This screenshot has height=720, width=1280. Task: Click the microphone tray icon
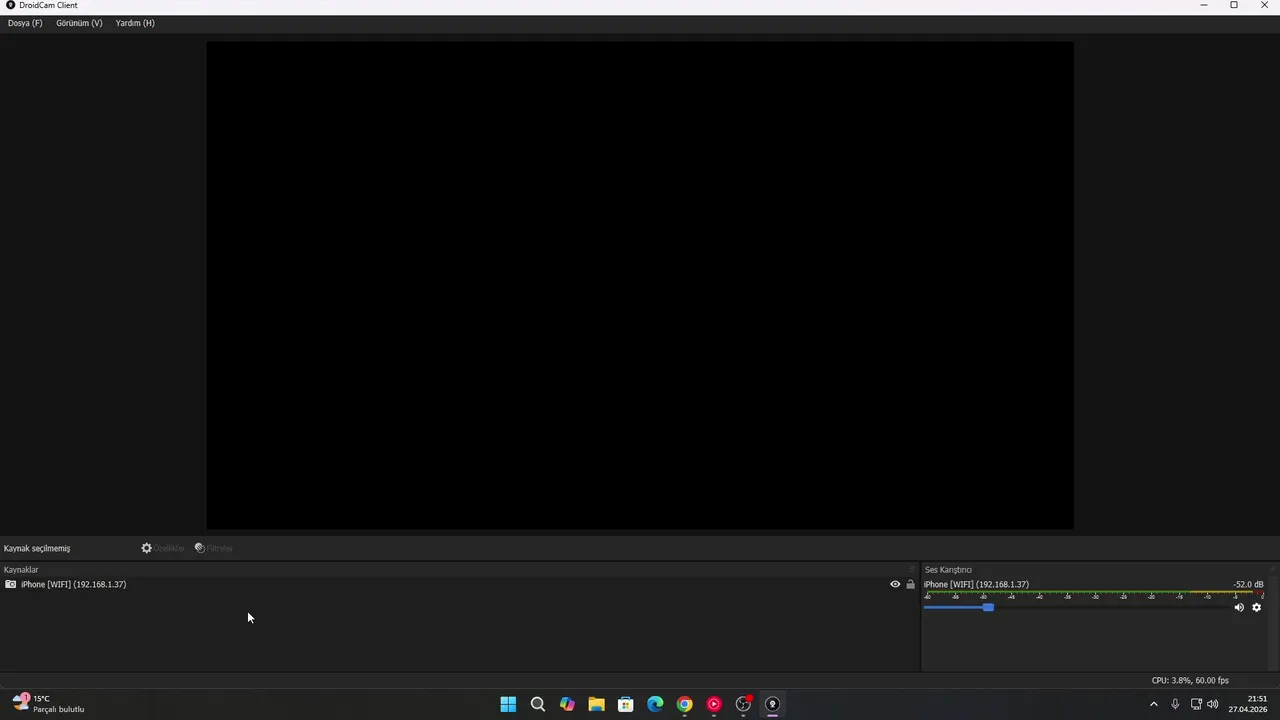(1175, 704)
